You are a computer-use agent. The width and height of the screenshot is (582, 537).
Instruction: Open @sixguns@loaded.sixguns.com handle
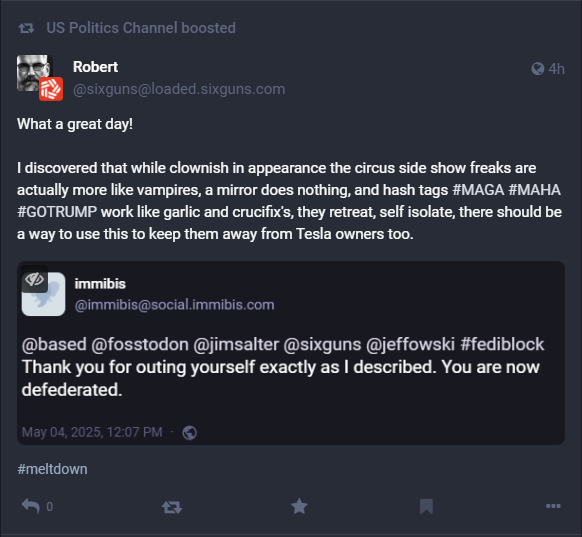[179, 89]
